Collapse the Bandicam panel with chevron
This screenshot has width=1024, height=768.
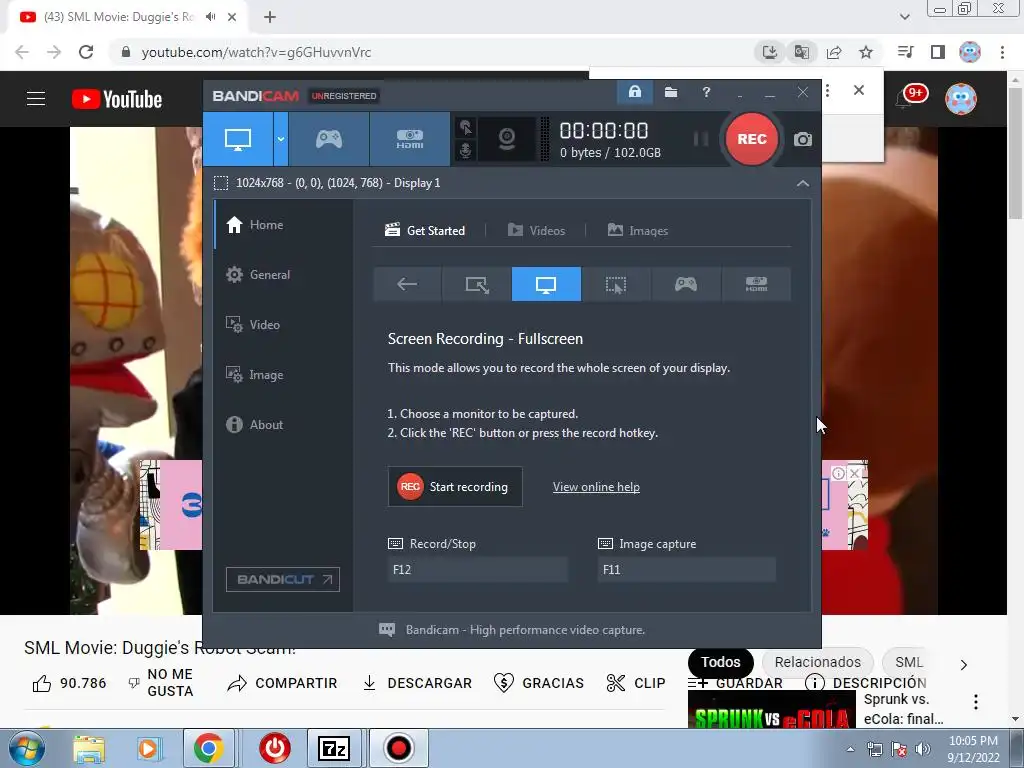click(803, 184)
